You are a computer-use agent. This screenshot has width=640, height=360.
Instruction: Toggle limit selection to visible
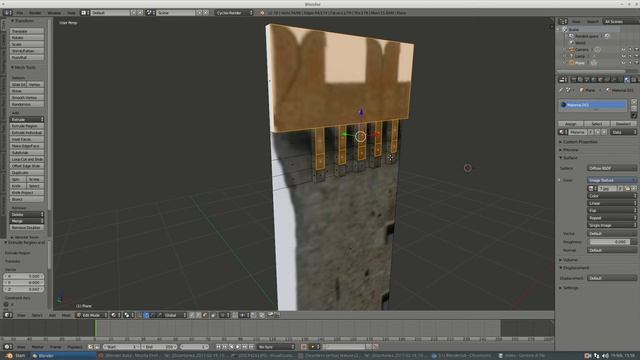pyautogui.click(x=213, y=315)
